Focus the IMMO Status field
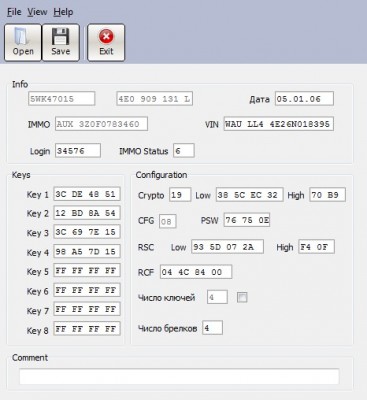 tap(184, 151)
